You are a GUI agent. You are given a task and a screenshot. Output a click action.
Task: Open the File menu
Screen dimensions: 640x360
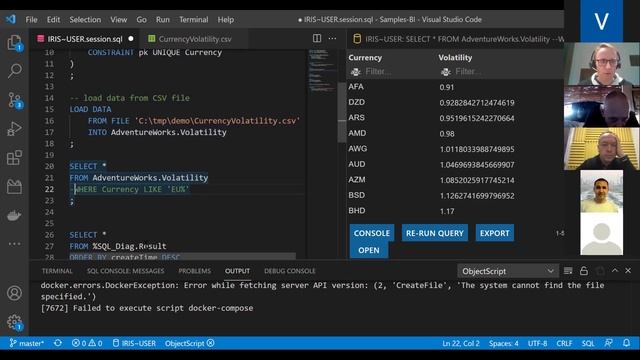pos(31,20)
